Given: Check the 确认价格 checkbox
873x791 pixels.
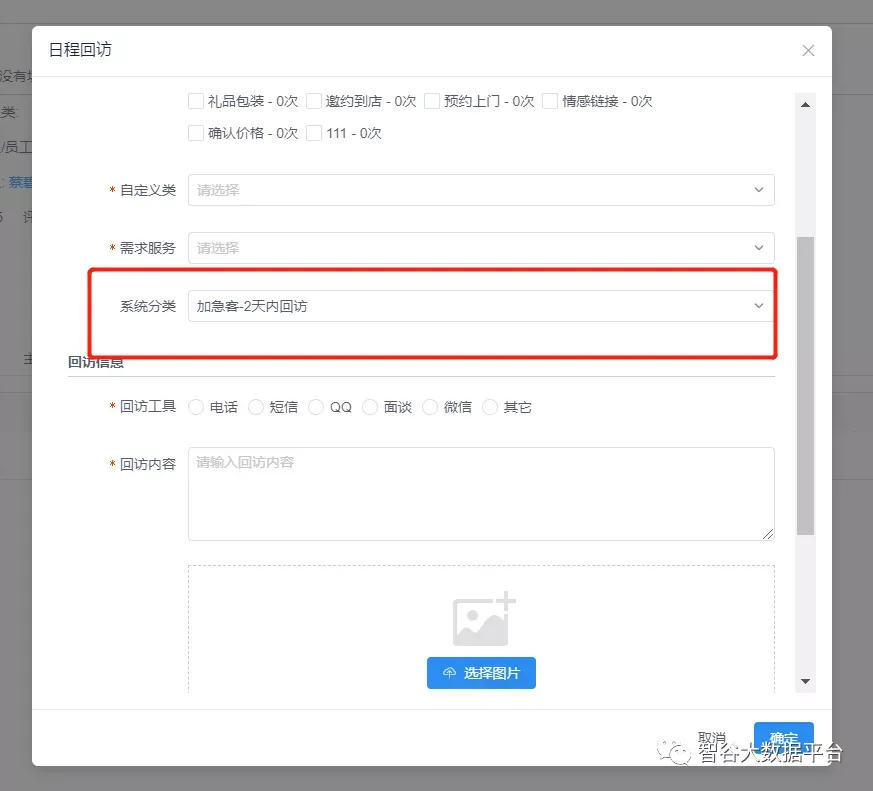Looking at the screenshot, I should tap(196, 133).
